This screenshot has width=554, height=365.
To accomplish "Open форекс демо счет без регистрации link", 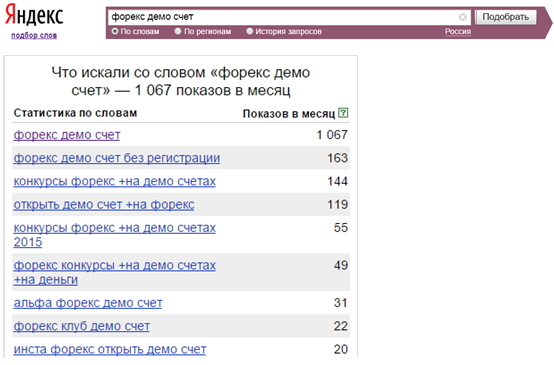I will point(117,158).
